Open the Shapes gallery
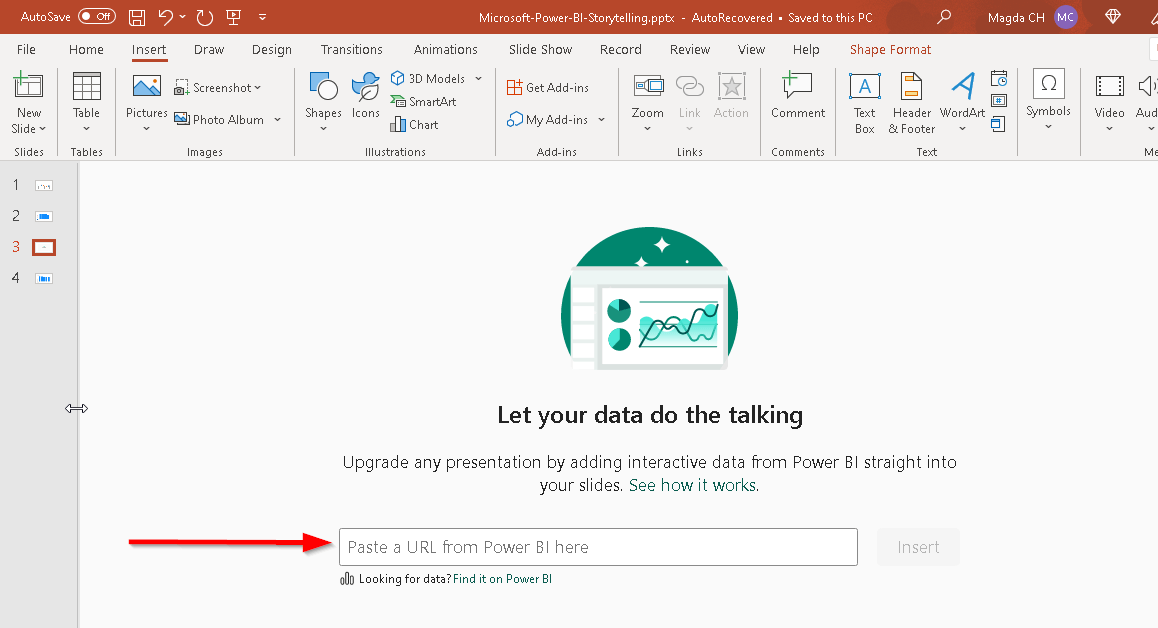The width and height of the screenshot is (1158, 628). pos(323,103)
